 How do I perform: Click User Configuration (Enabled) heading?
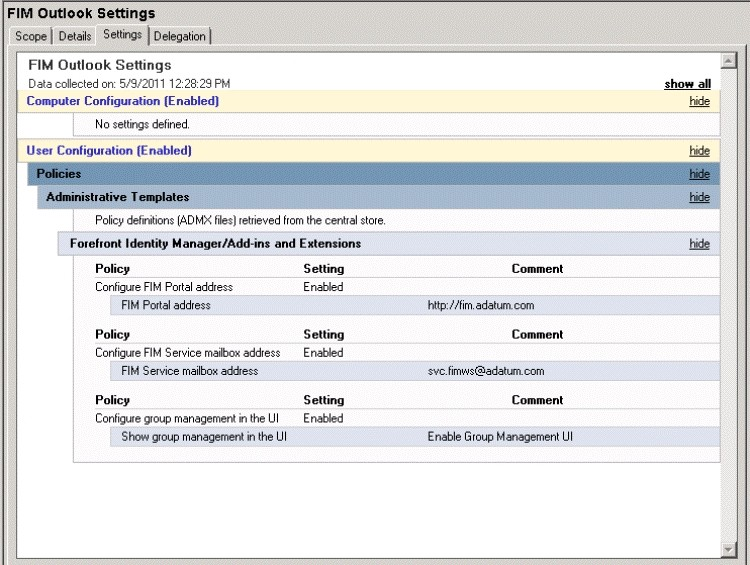tap(109, 151)
